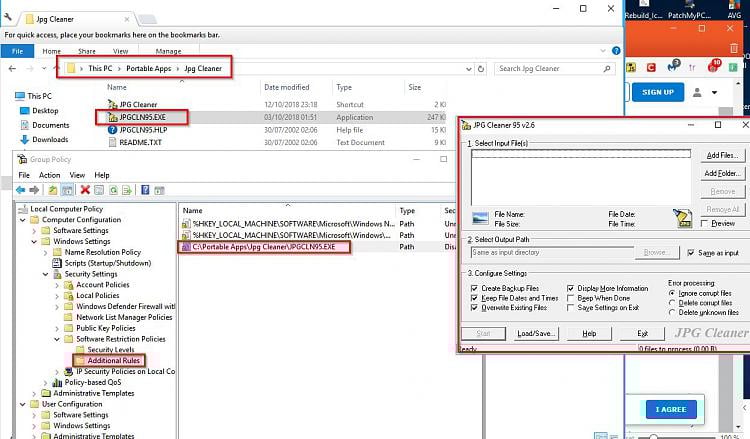
Task: Click the JPGCLN95.EXE application file icon
Action: 112,117
